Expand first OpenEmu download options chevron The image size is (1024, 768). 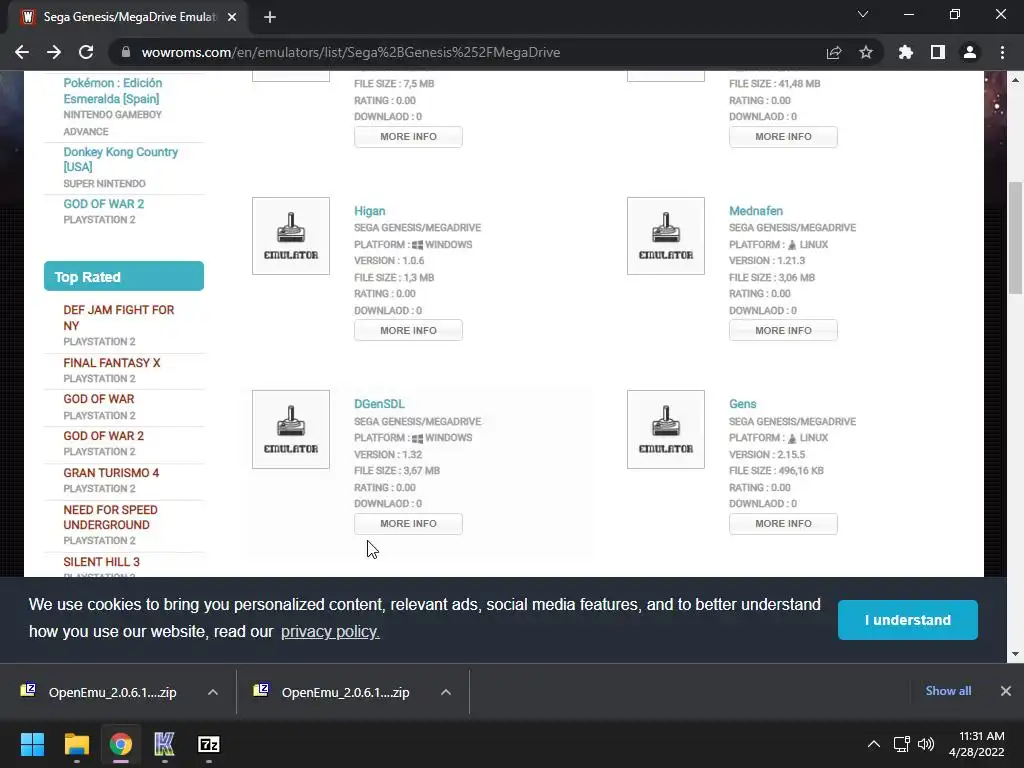click(x=213, y=692)
